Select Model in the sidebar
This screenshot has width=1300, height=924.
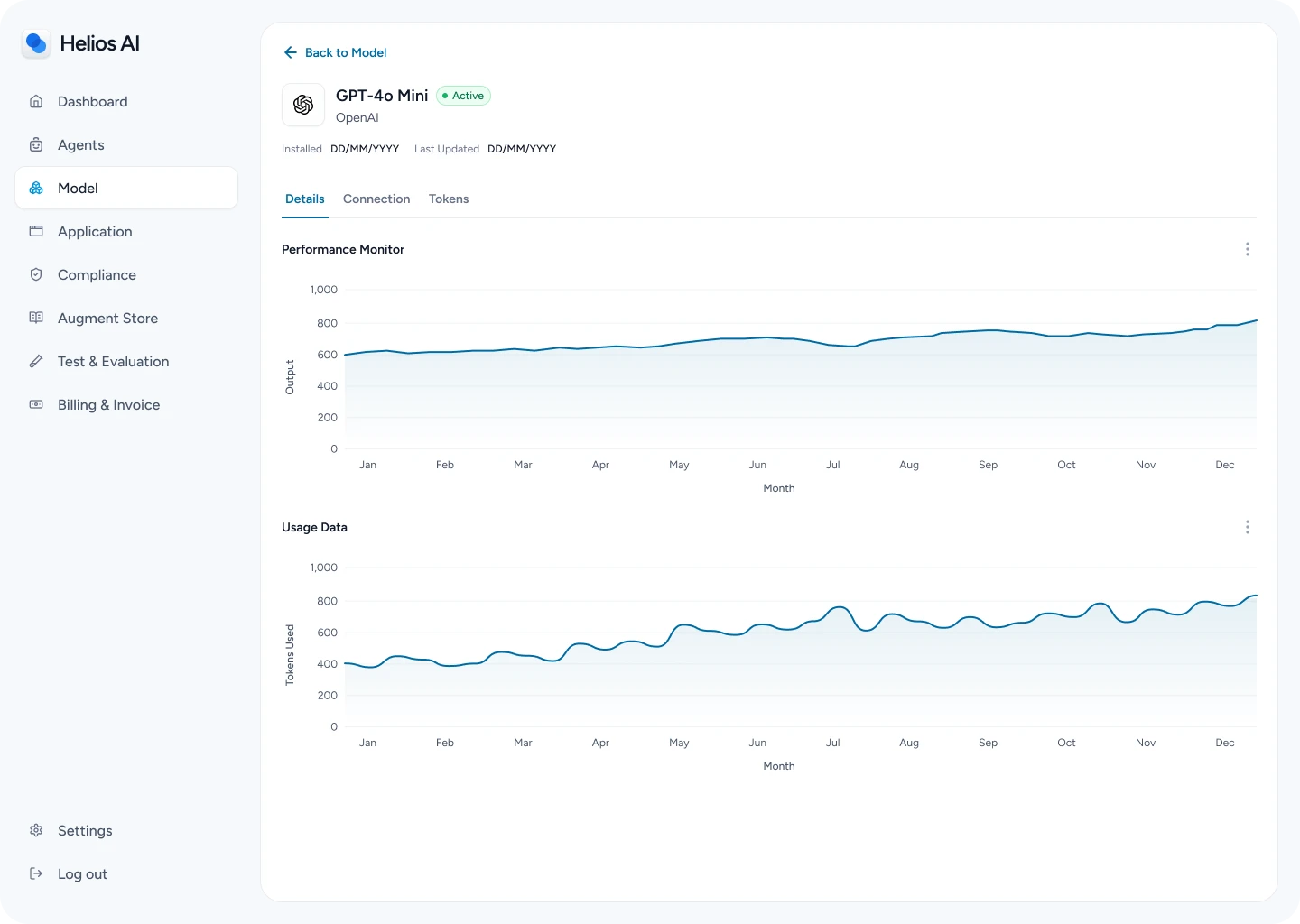click(126, 188)
